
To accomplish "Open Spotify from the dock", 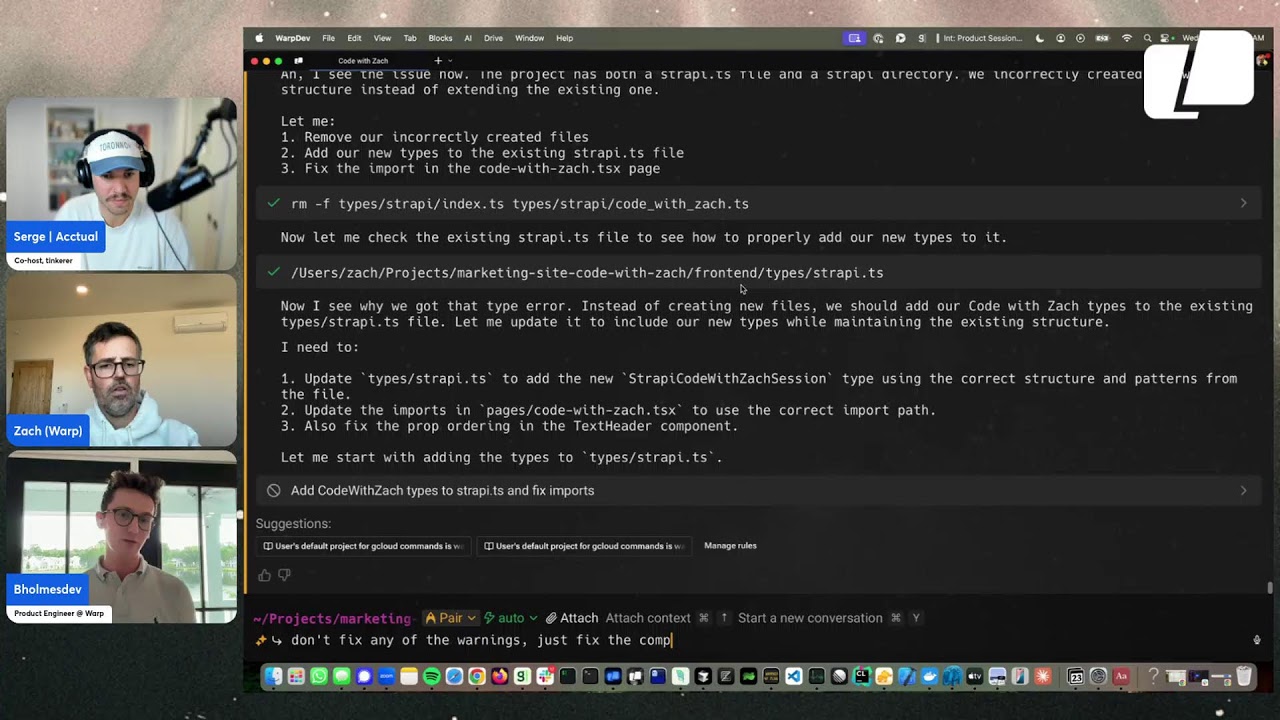I will (x=432, y=677).
